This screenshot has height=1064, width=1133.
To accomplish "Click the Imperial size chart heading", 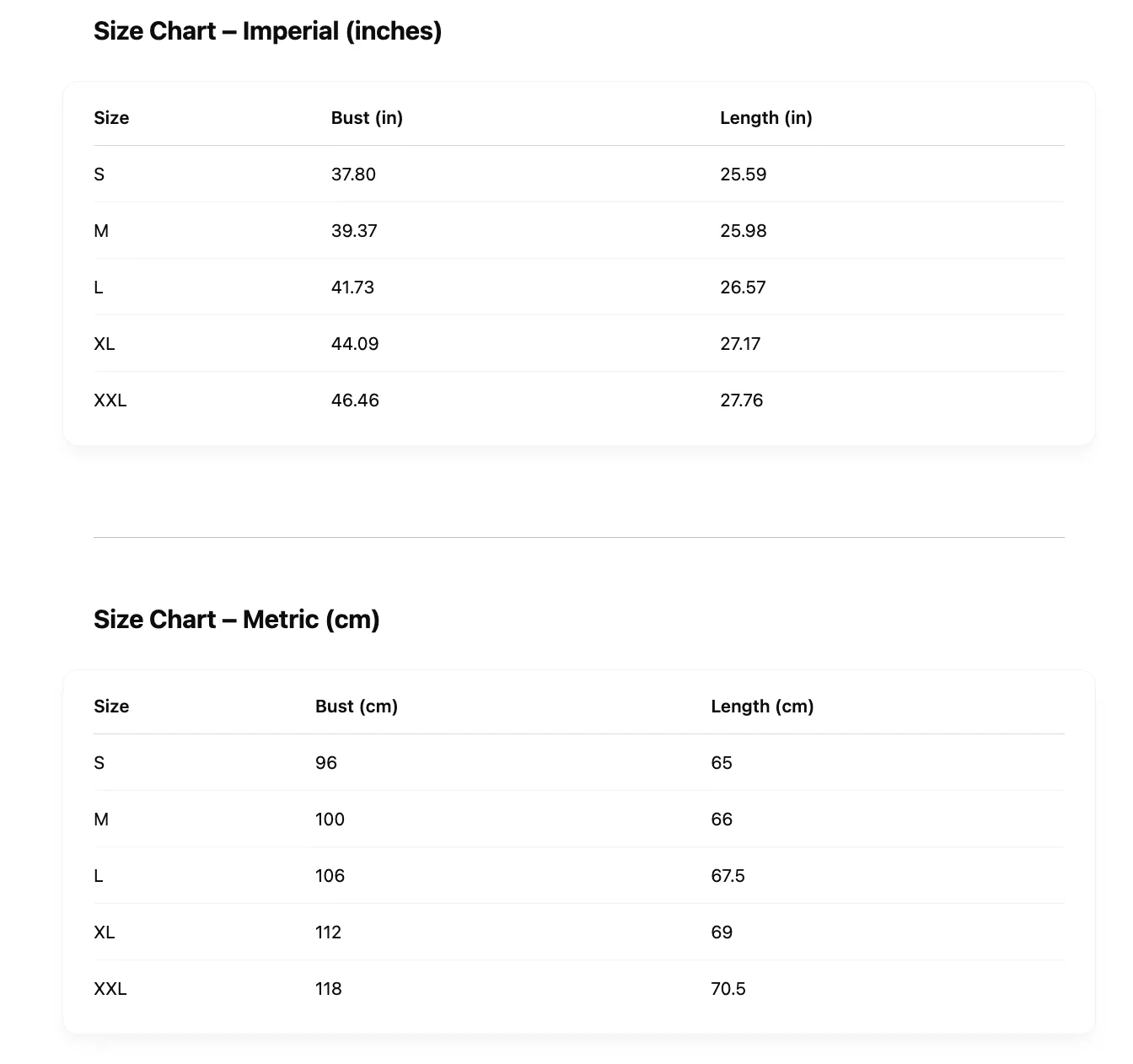I will click(267, 31).
